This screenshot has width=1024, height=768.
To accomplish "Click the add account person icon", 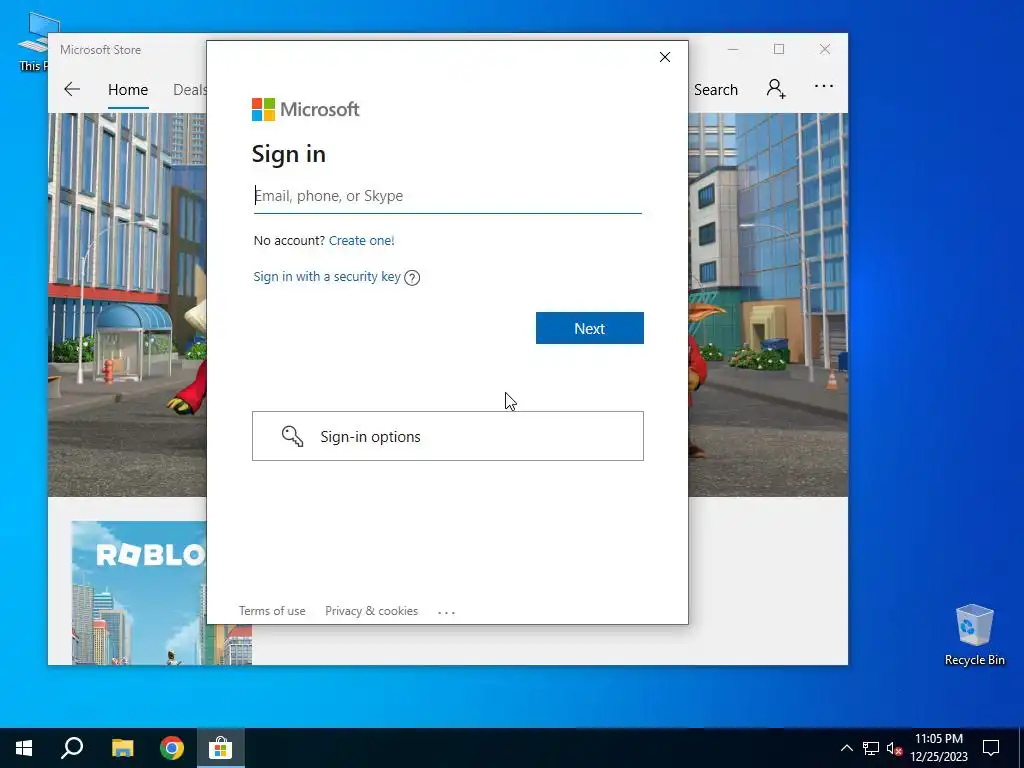I will coord(776,88).
